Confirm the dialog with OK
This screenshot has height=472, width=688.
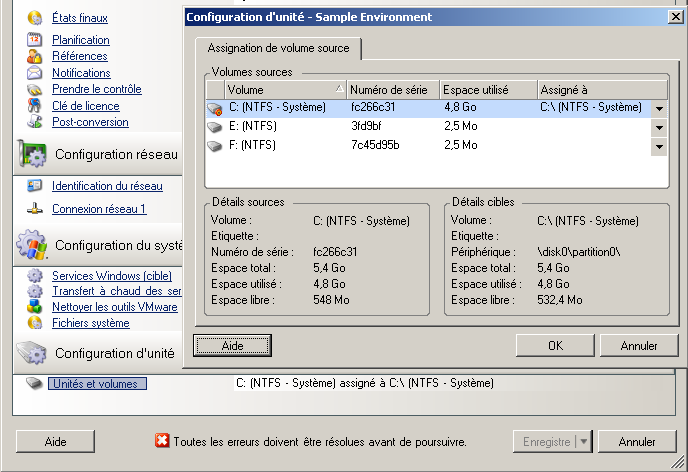pos(555,346)
